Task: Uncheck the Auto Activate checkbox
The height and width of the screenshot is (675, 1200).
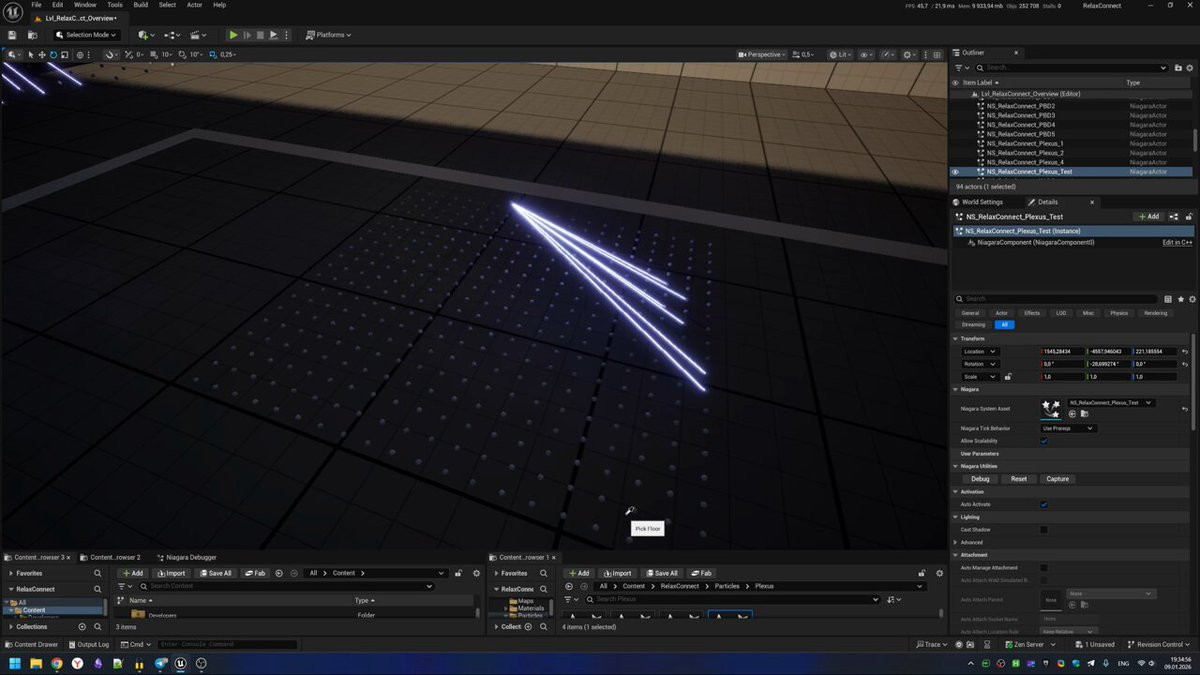Action: 1044,505
